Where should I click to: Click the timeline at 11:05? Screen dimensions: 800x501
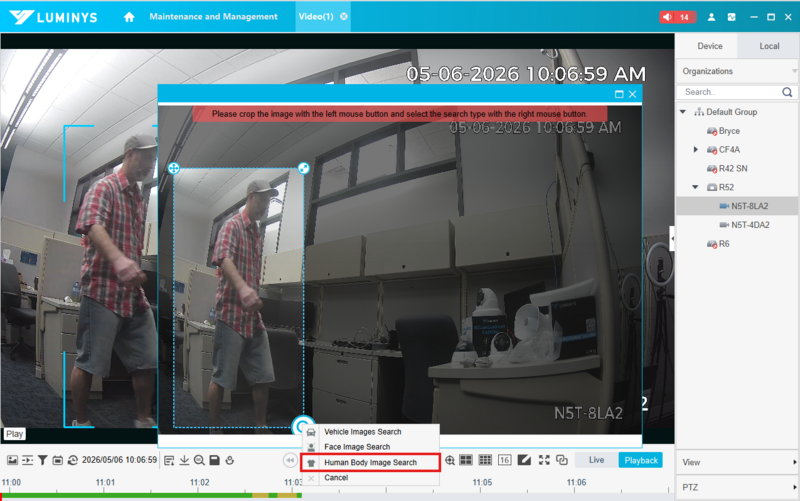click(x=482, y=483)
